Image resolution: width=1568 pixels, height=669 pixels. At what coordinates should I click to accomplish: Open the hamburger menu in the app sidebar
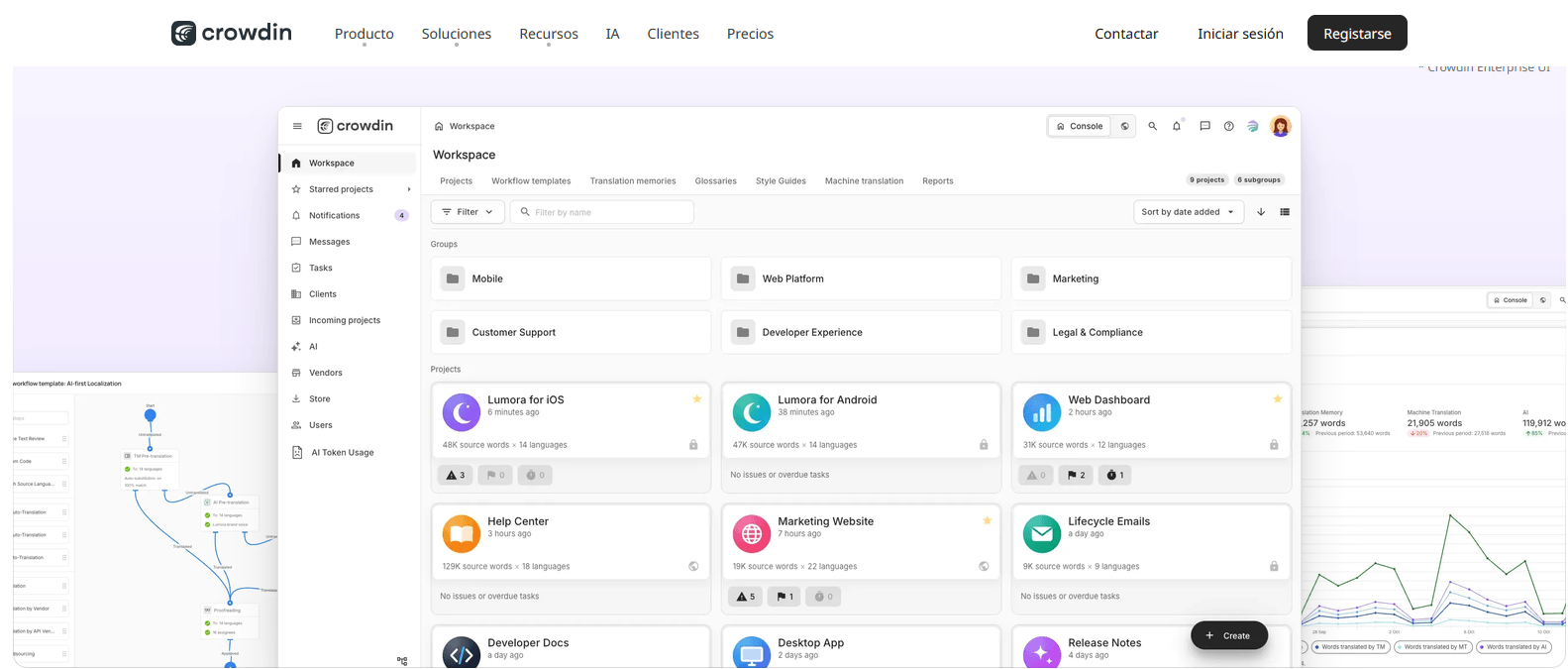click(x=297, y=126)
